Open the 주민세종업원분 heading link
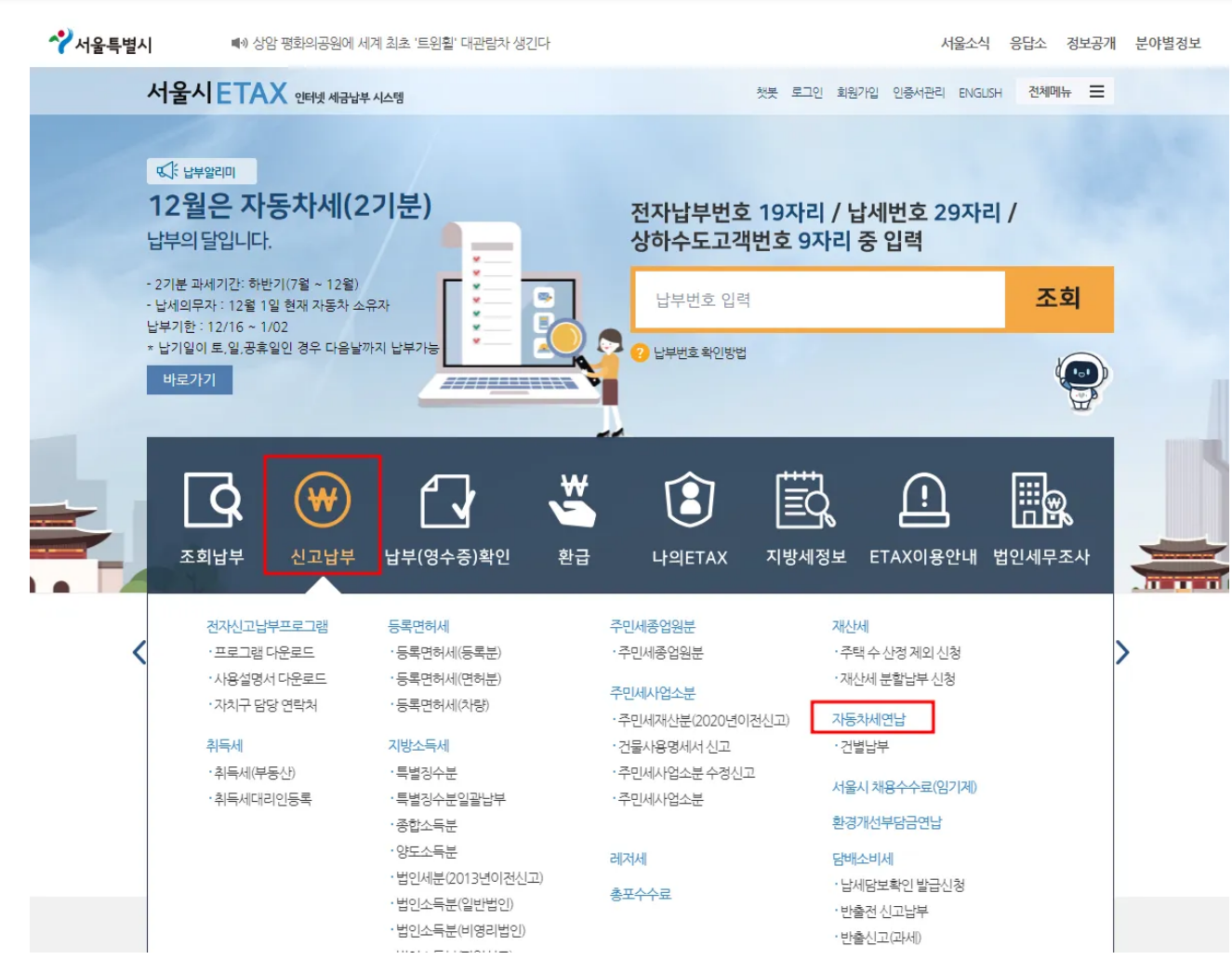 point(653,626)
